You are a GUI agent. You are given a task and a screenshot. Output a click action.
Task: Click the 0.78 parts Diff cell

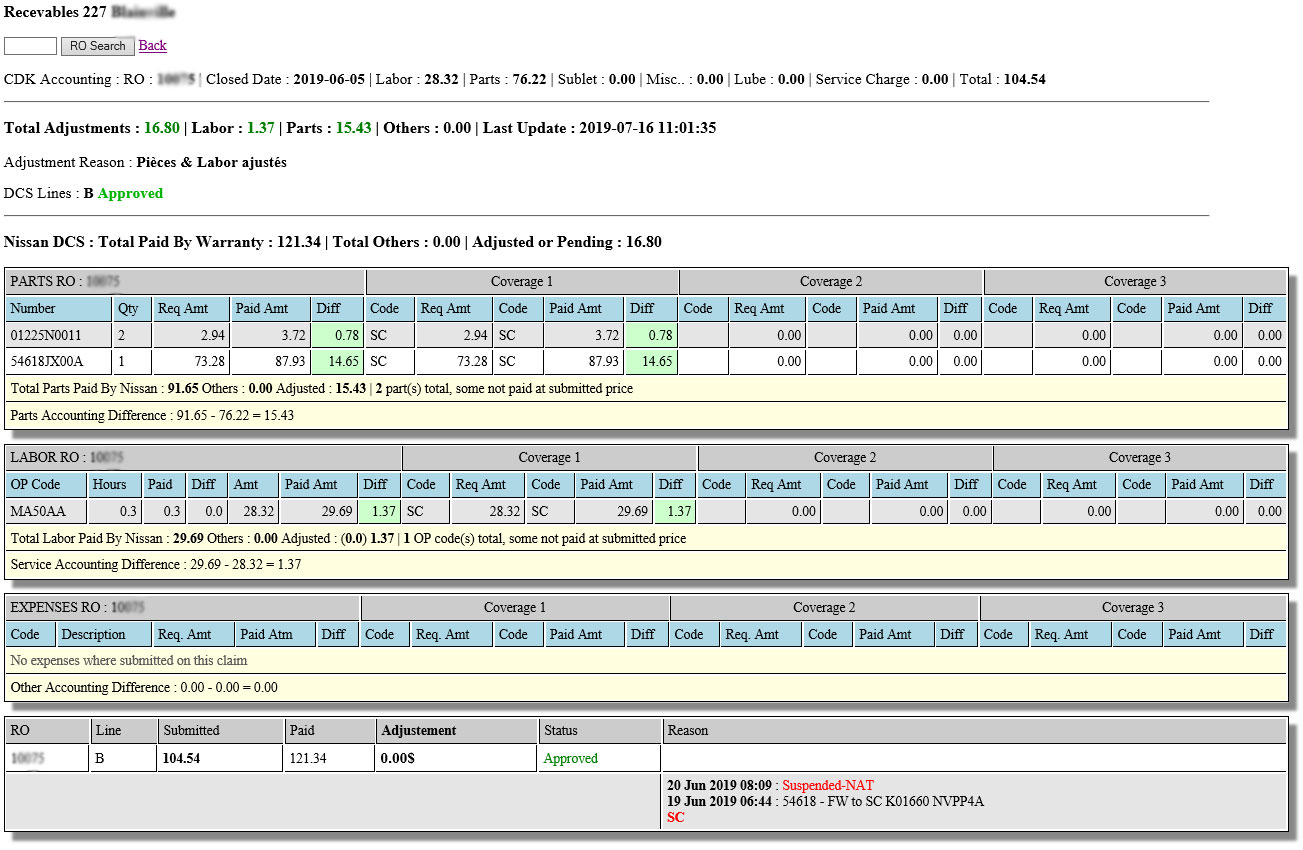tap(337, 335)
